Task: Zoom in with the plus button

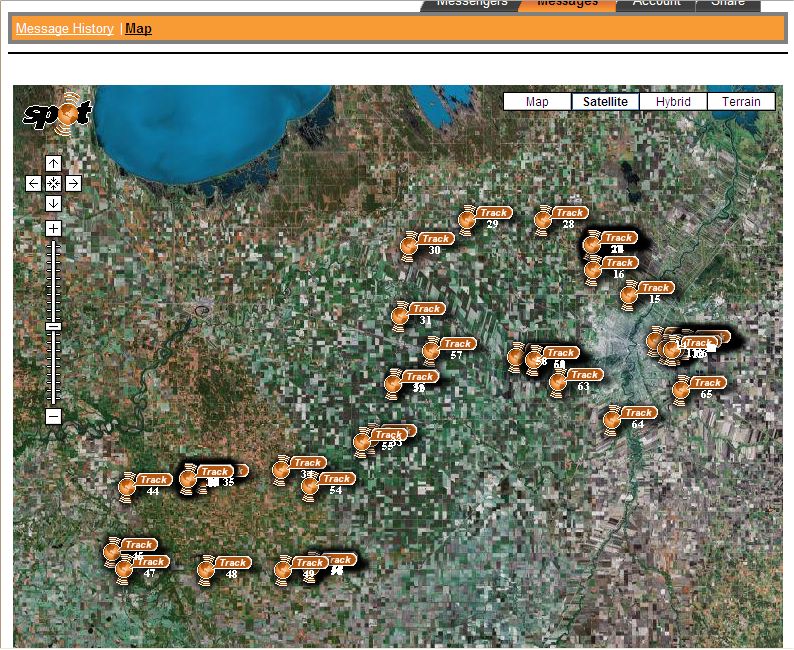Action: coord(53,228)
